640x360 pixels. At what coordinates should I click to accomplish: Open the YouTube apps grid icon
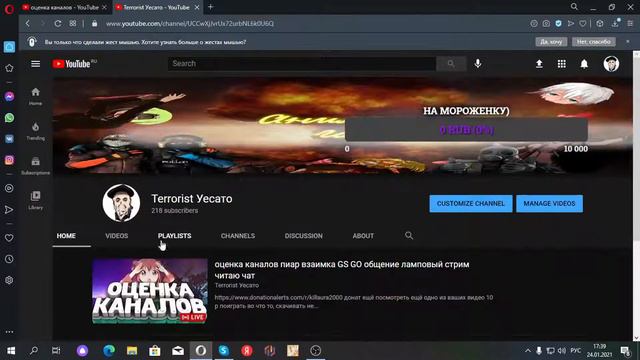[562, 64]
